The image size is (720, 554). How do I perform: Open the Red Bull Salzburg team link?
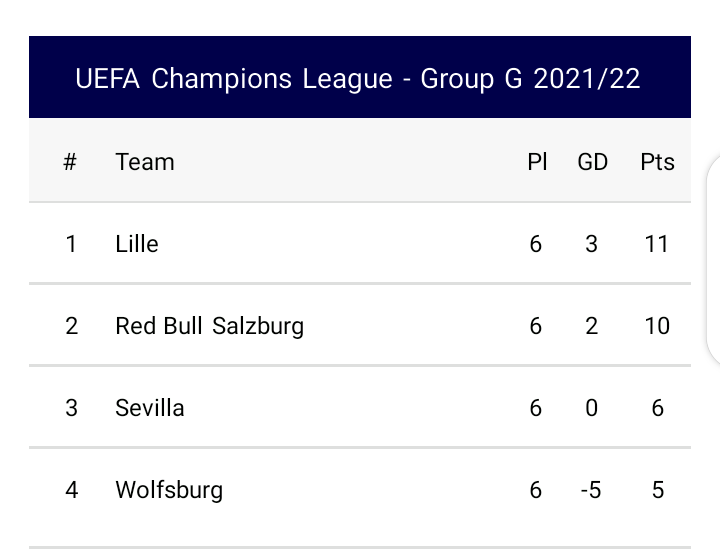(209, 326)
